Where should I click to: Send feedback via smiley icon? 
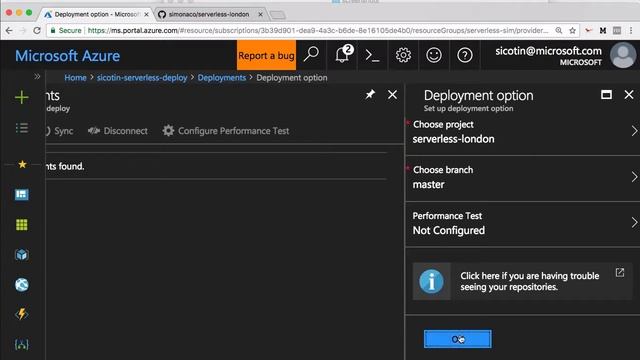pos(434,55)
